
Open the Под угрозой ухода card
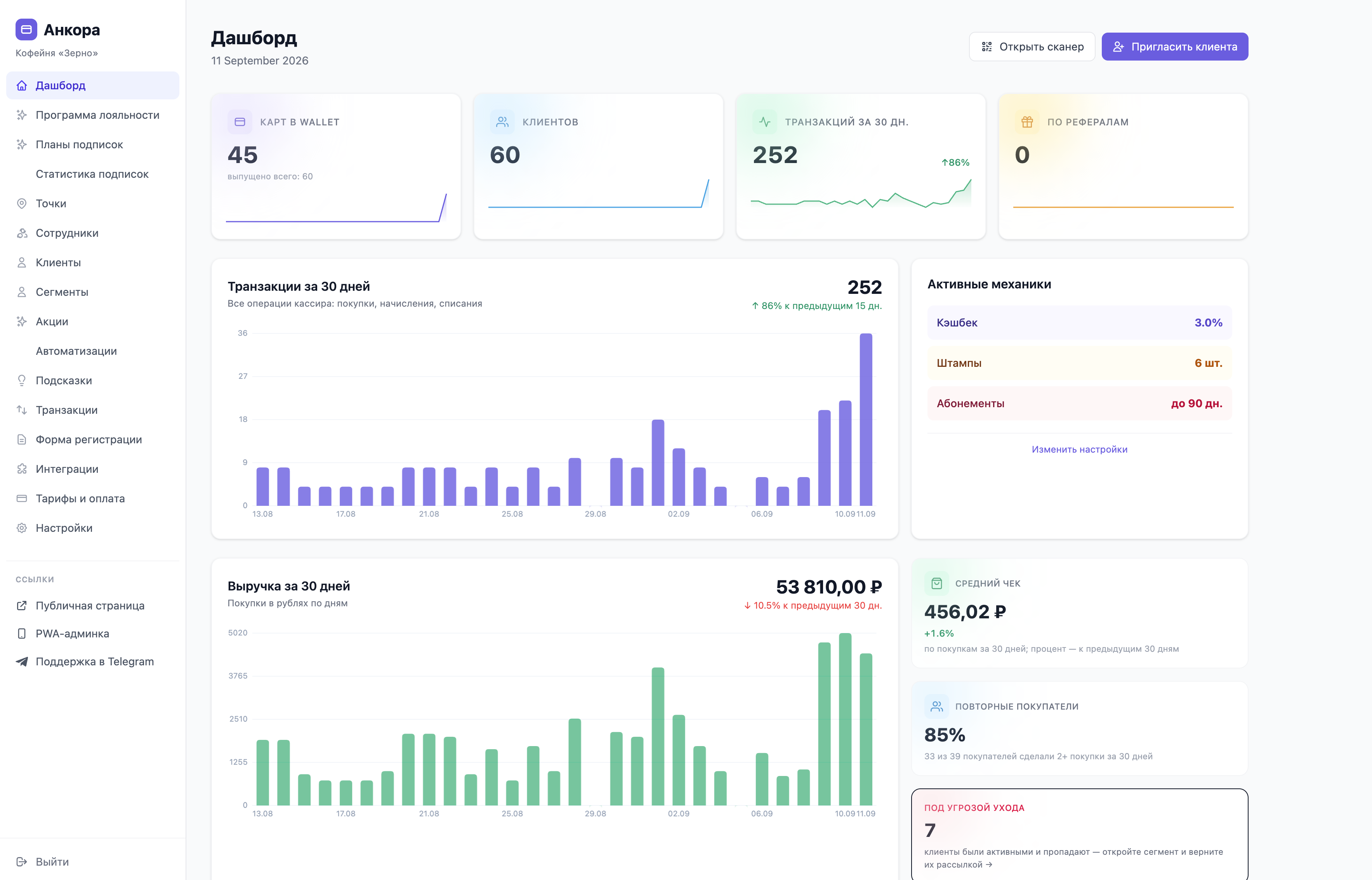coord(1079,835)
